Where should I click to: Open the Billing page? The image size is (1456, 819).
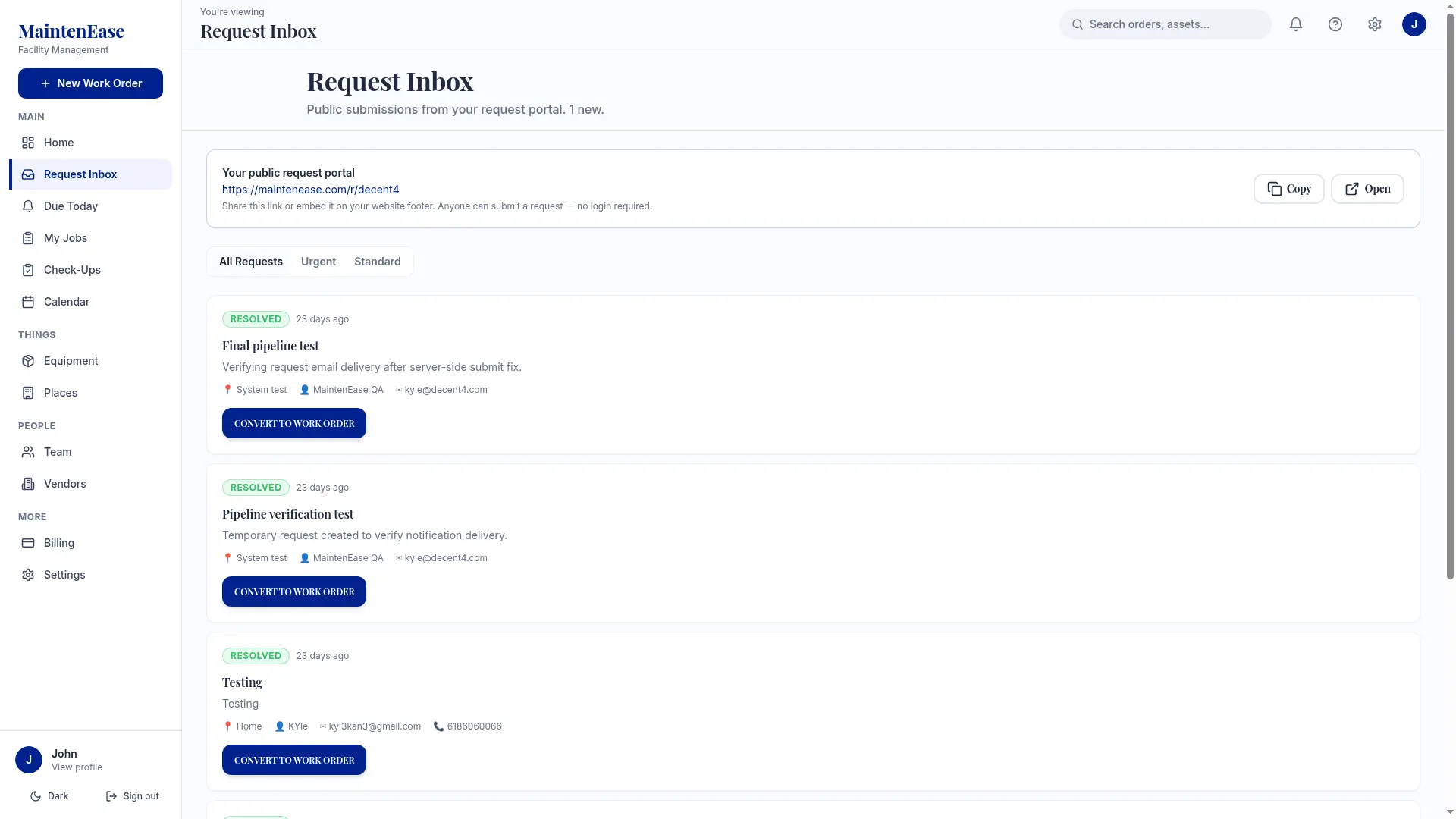point(91,543)
